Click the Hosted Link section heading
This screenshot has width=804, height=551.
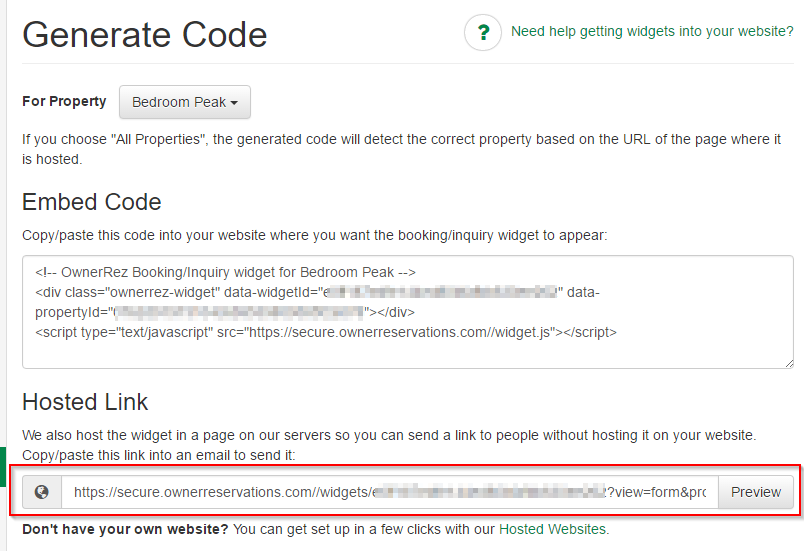click(x=85, y=402)
